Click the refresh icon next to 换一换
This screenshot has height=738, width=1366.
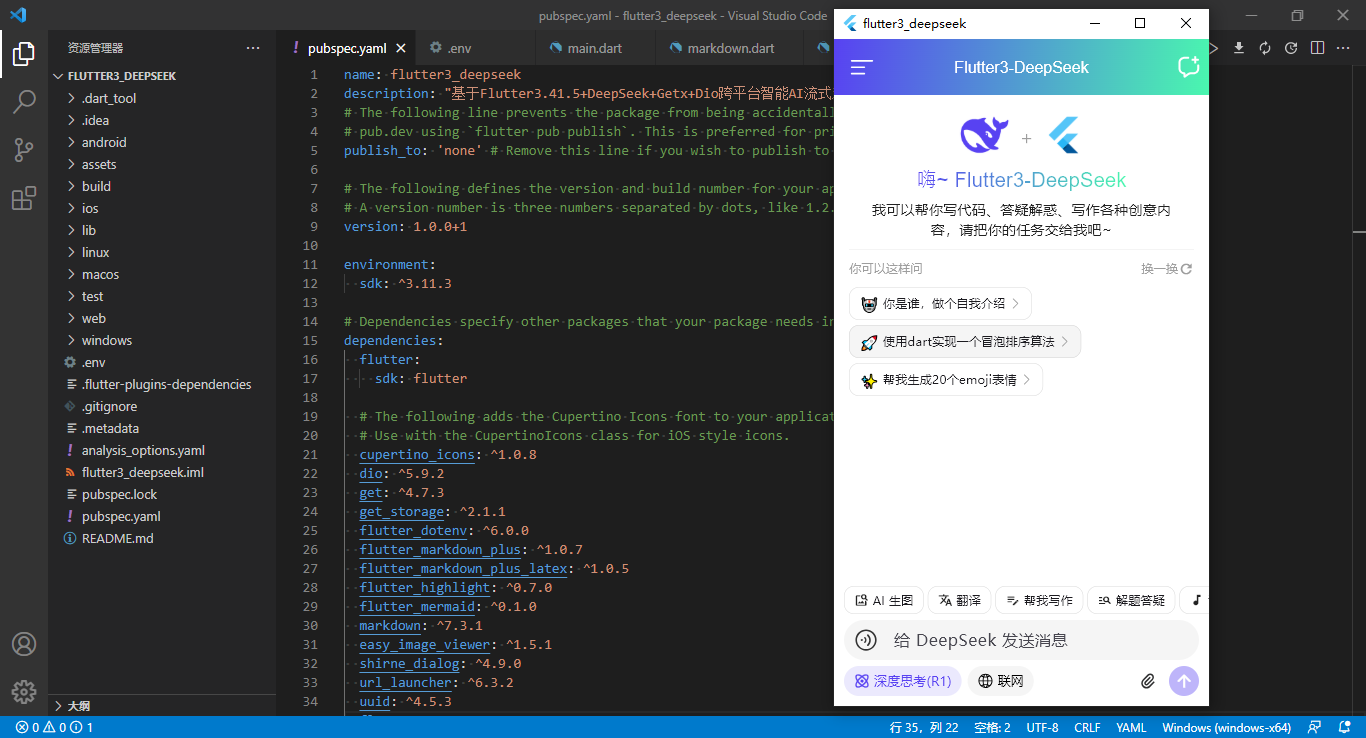(1187, 269)
